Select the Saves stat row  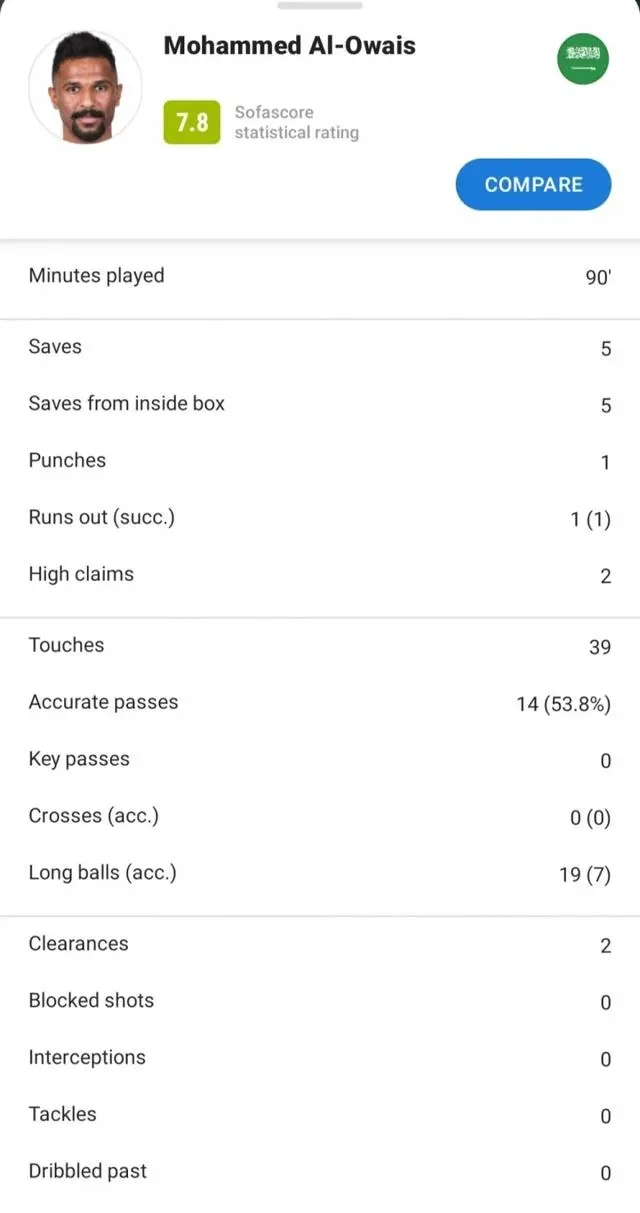320,348
